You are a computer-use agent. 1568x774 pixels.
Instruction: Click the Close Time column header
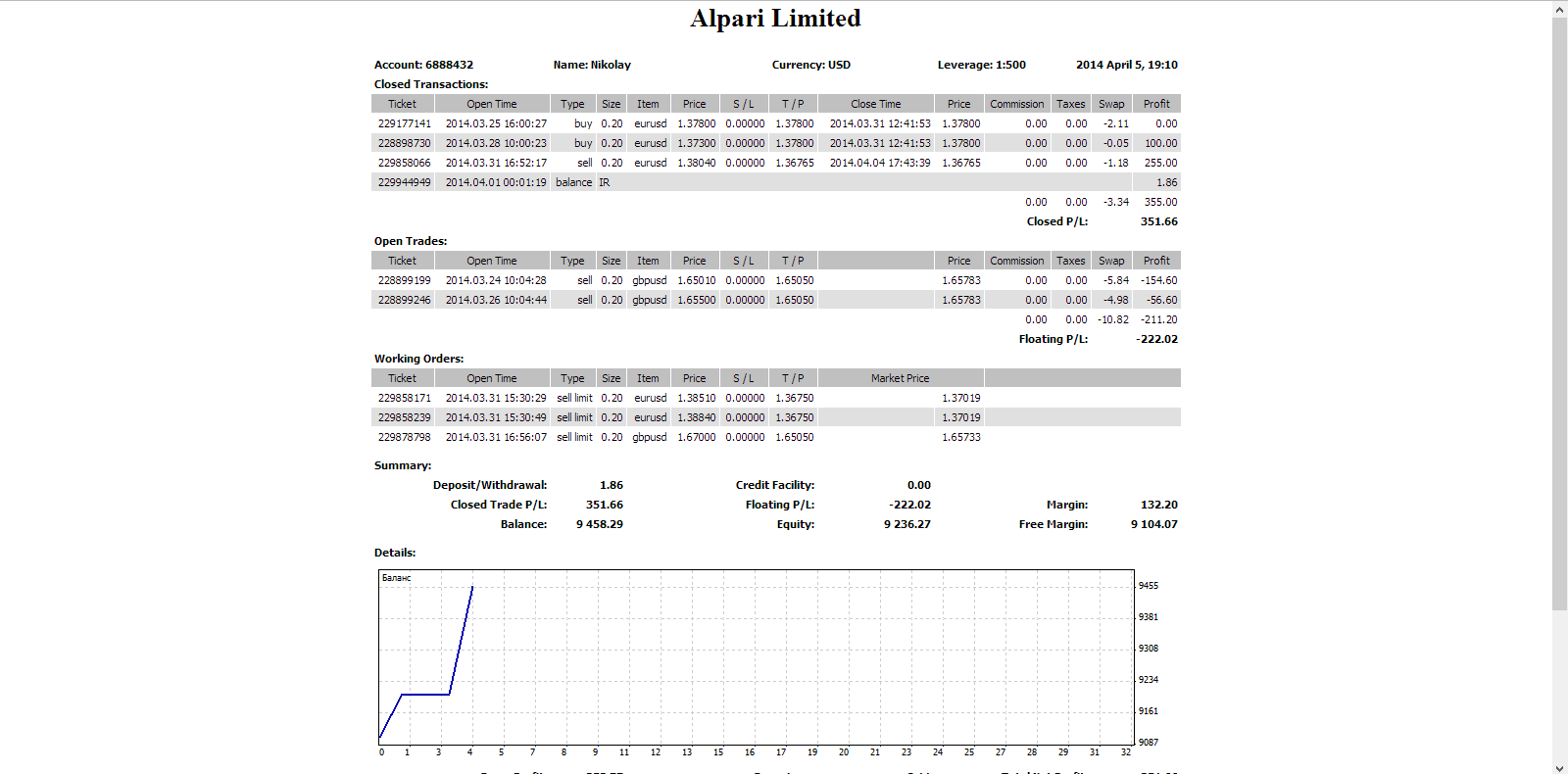[x=876, y=104]
